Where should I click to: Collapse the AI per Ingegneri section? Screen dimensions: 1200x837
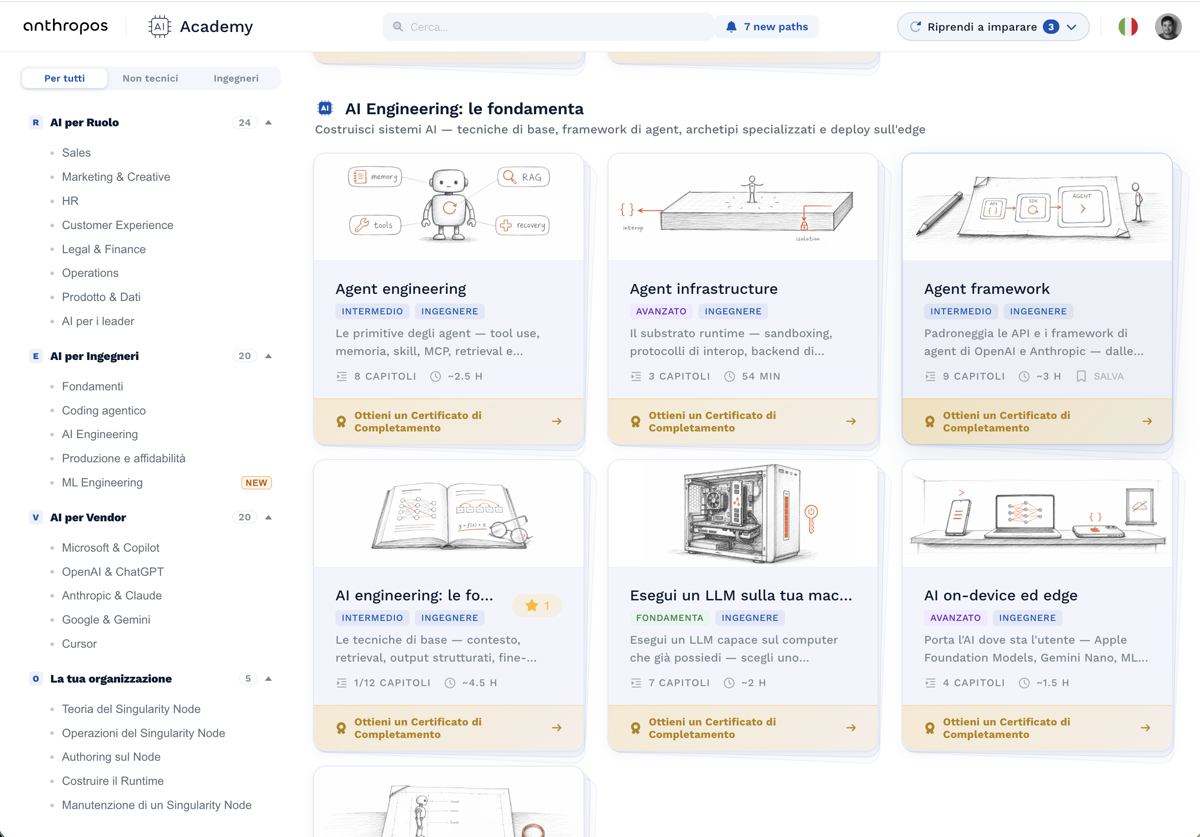point(268,356)
